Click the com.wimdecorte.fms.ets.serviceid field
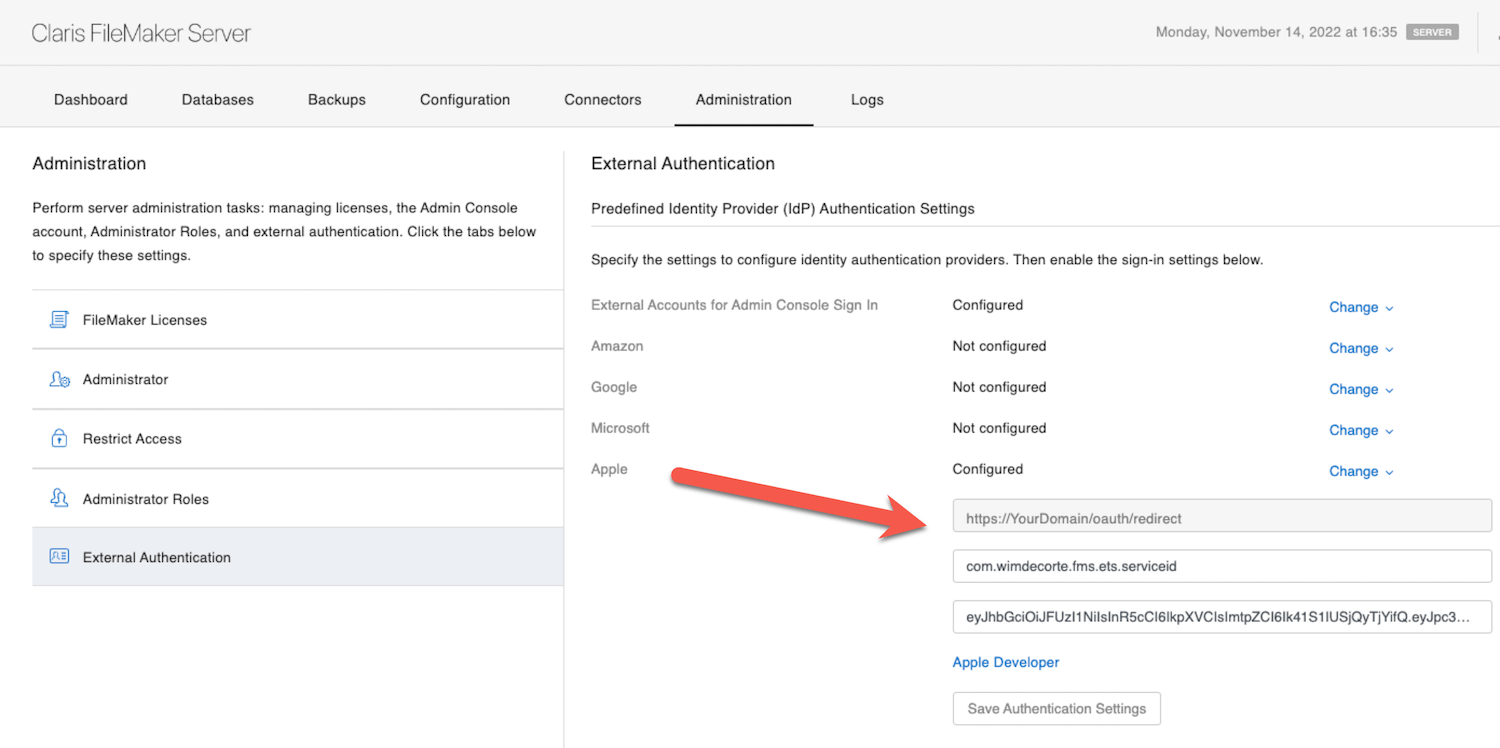1500x748 pixels. [1222, 566]
